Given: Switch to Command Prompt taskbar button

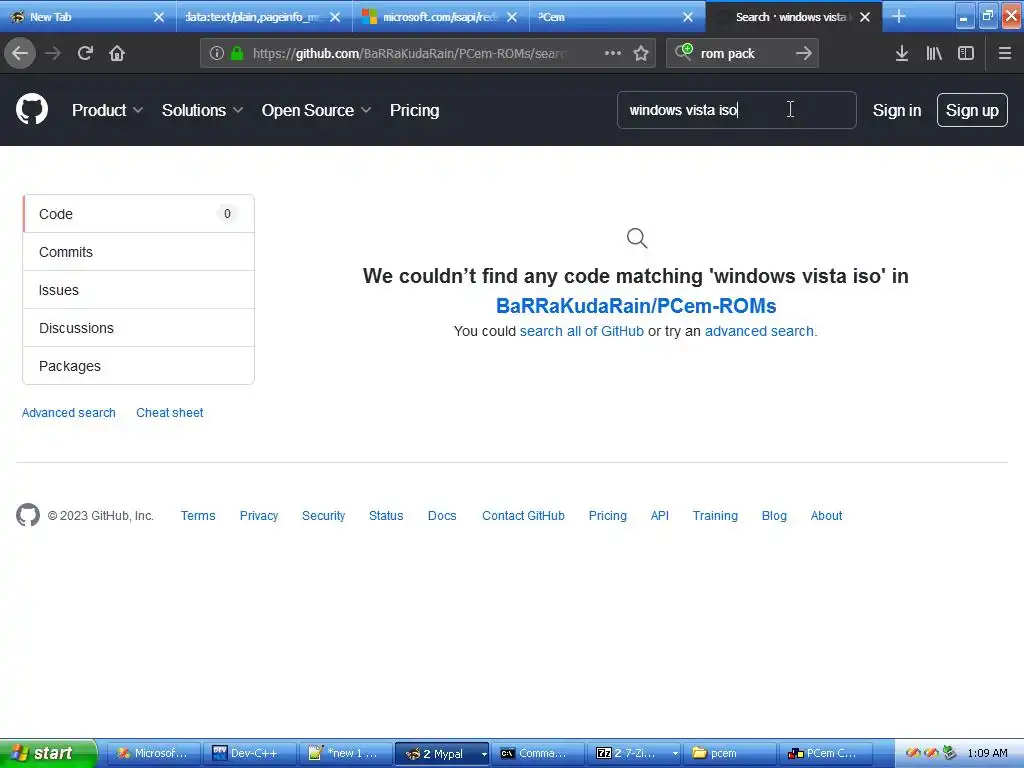Looking at the screenshot, I should point(537,753).
